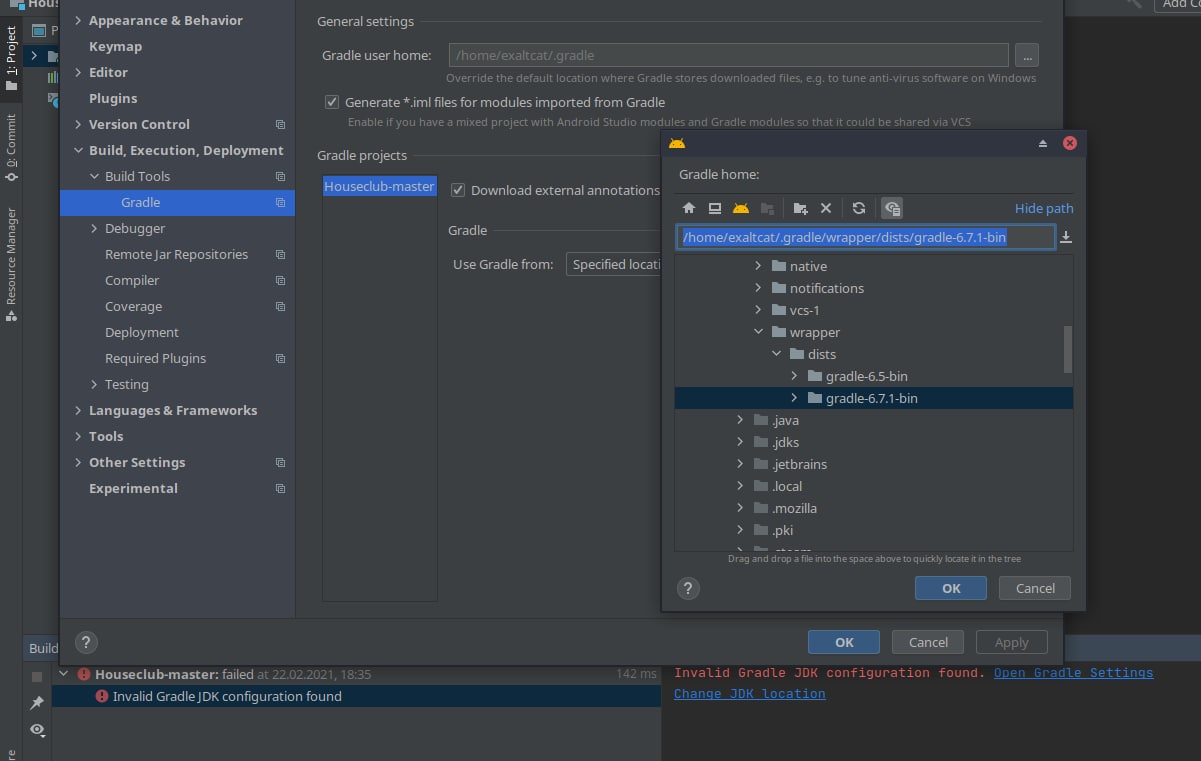Screen dimensions: 1201x761
Task: Click the path history download arrow icon
Action: 1066,237
